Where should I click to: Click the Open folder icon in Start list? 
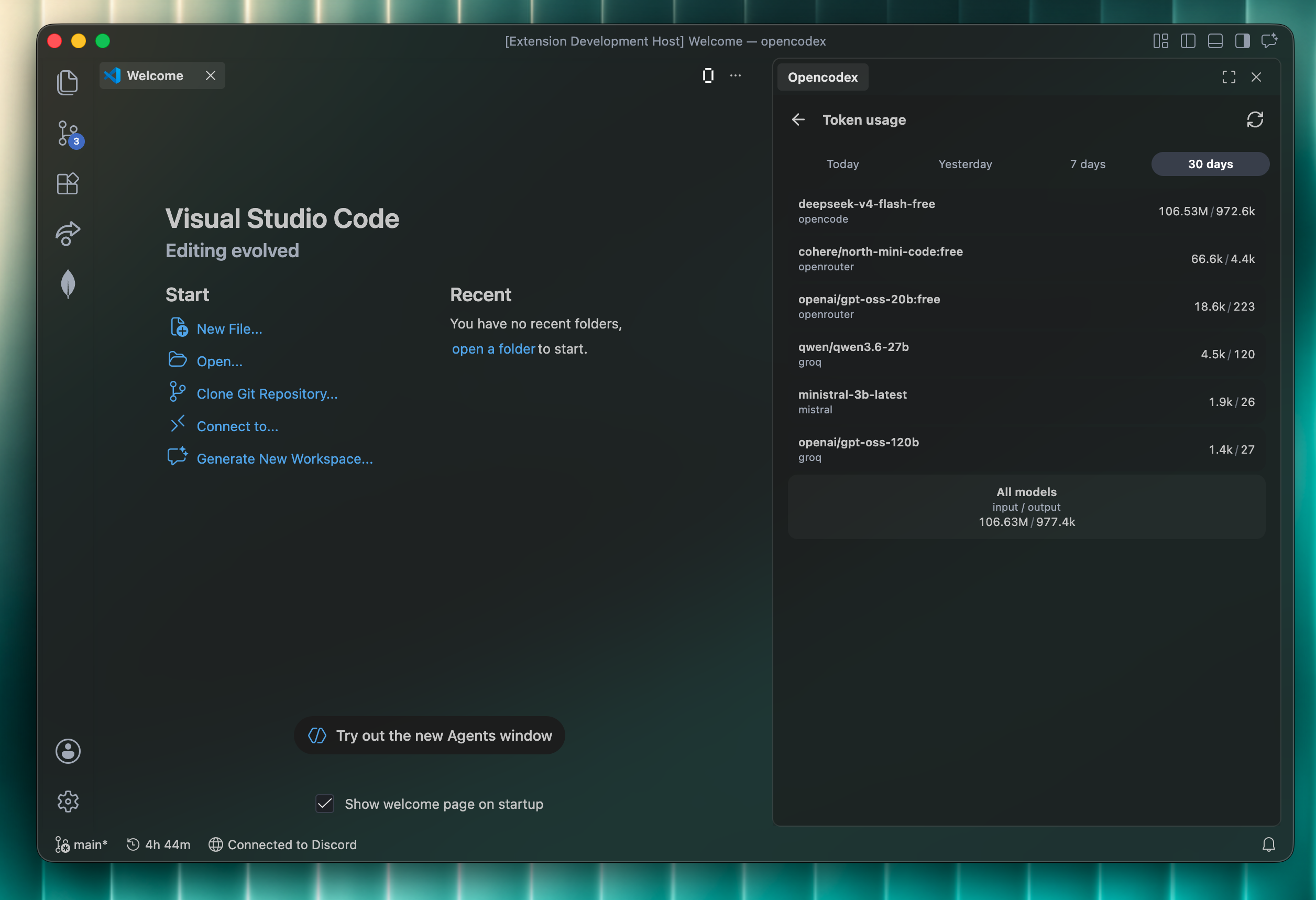(x=178, y=360)
